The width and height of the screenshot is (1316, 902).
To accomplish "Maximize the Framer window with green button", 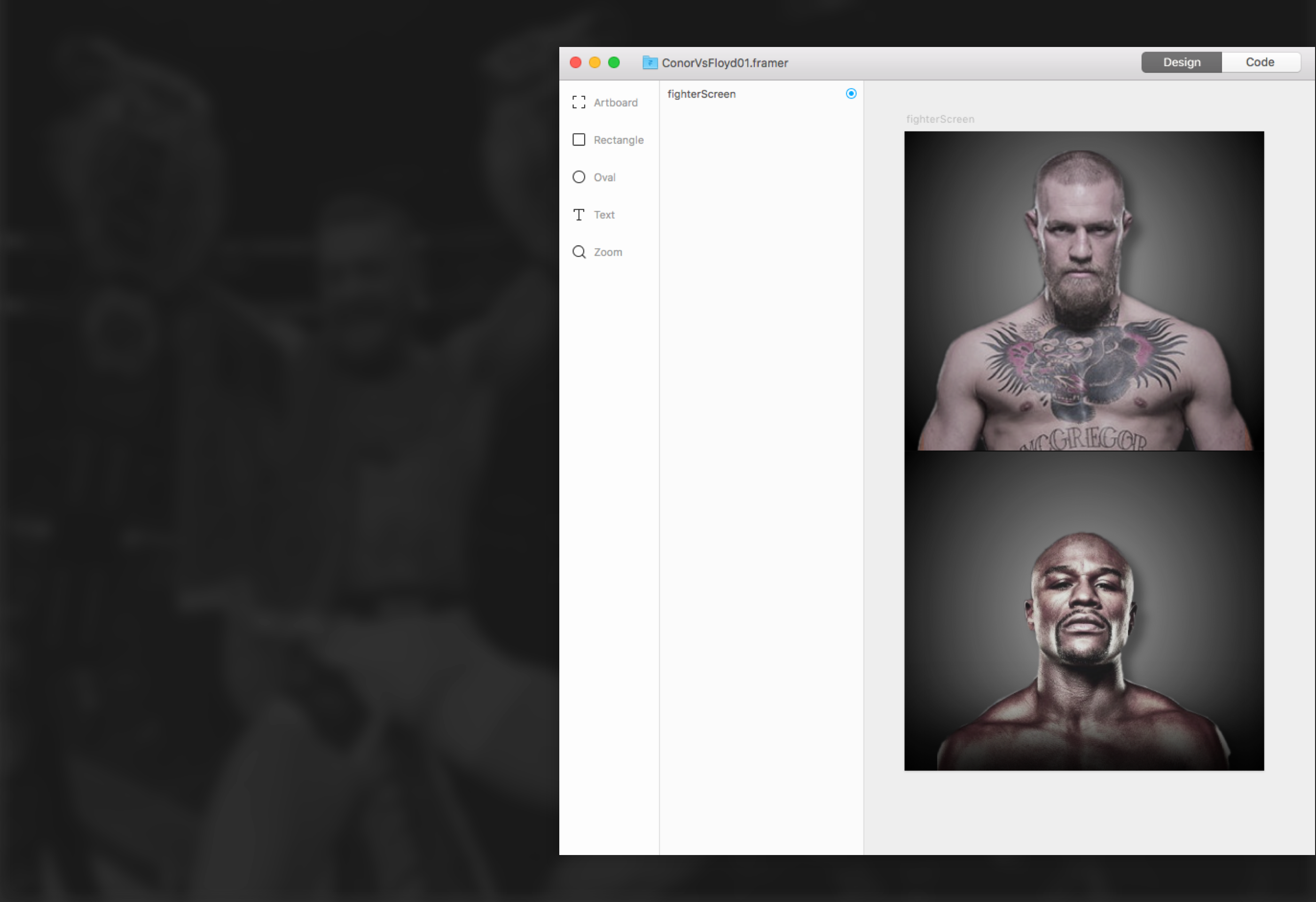I will point(614,62).
